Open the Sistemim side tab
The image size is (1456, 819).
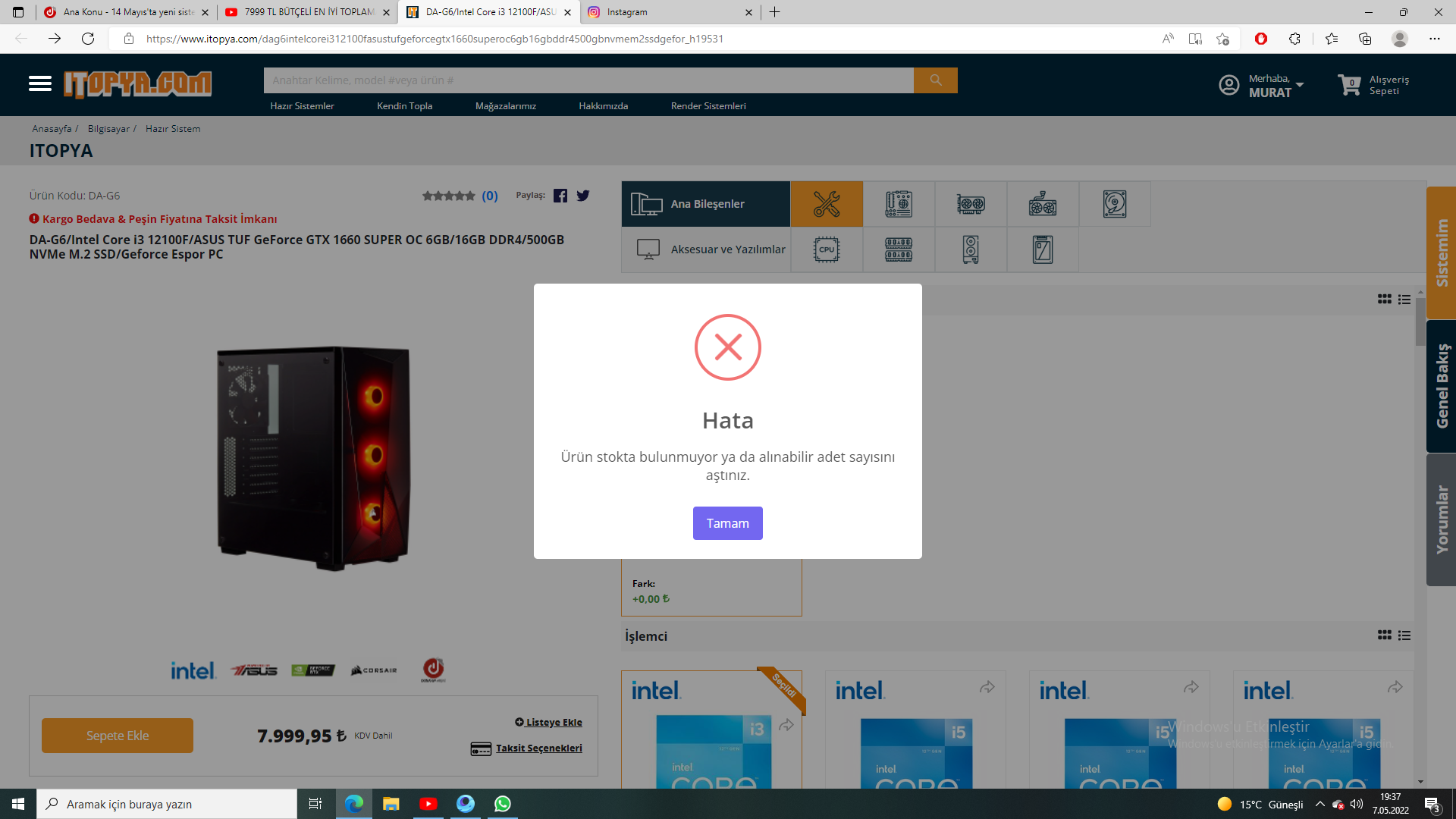[1441, 253]
